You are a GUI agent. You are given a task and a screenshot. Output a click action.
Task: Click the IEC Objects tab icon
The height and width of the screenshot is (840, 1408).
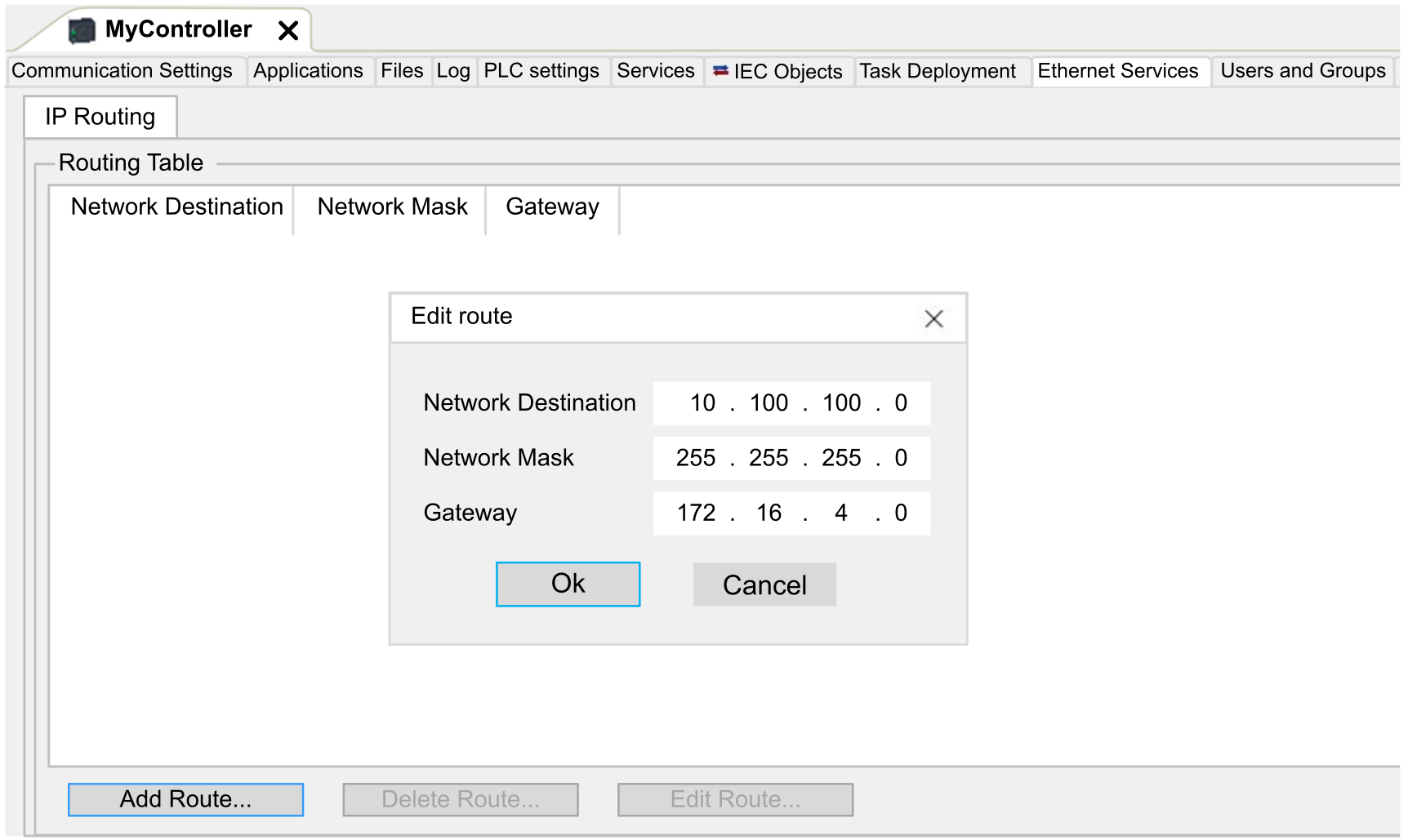click(720, 71)
